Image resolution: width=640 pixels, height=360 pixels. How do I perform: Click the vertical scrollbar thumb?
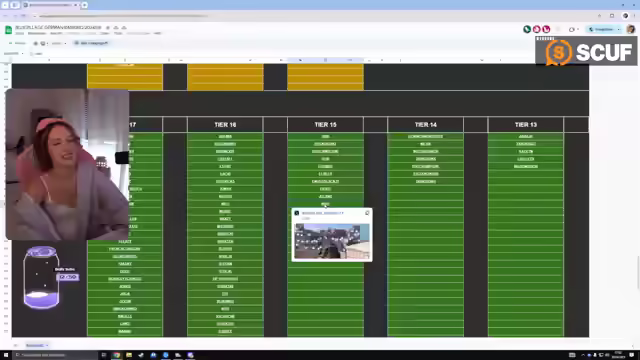pyautogui.click(x=637, y=272)
